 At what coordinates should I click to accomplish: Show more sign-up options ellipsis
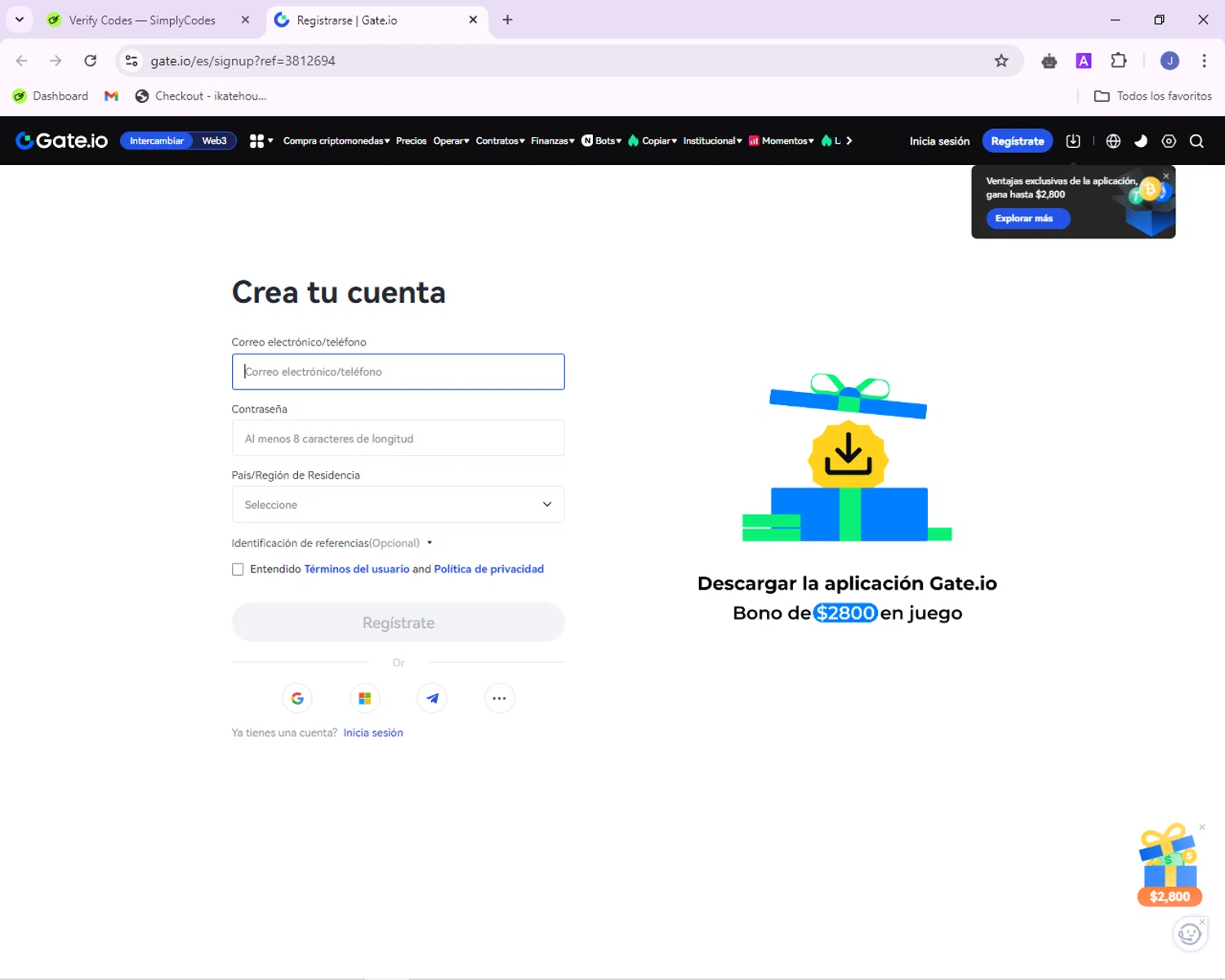click(x=499, y=698)
